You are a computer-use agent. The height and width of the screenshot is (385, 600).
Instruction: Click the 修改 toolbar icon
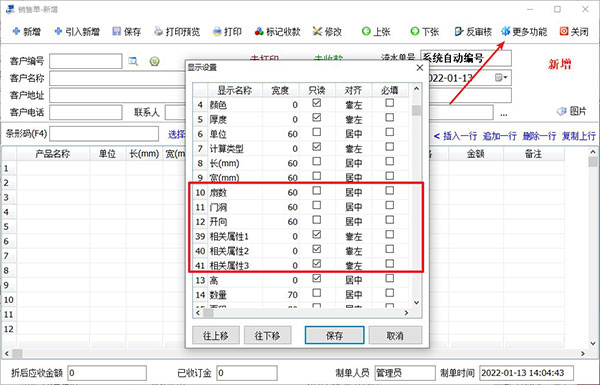click(x=317, y=31)
